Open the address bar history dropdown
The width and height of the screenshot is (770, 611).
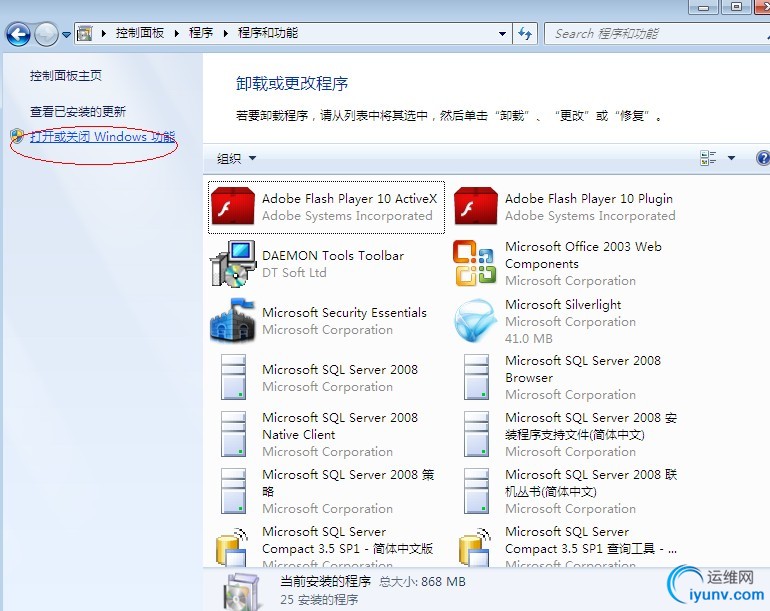pyautogui.click(x=502, y=34)
